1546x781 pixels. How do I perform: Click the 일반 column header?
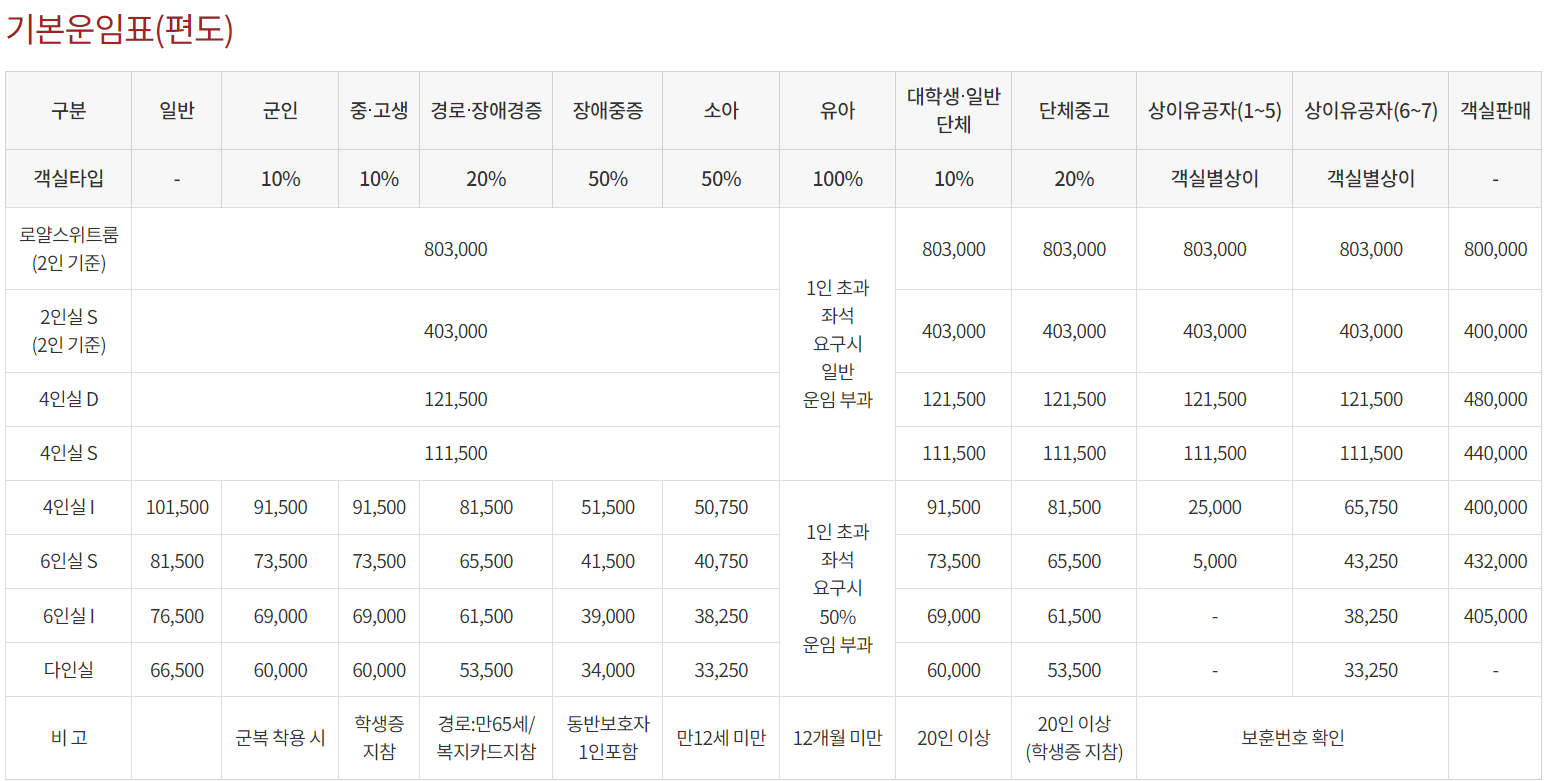(177, 111)
